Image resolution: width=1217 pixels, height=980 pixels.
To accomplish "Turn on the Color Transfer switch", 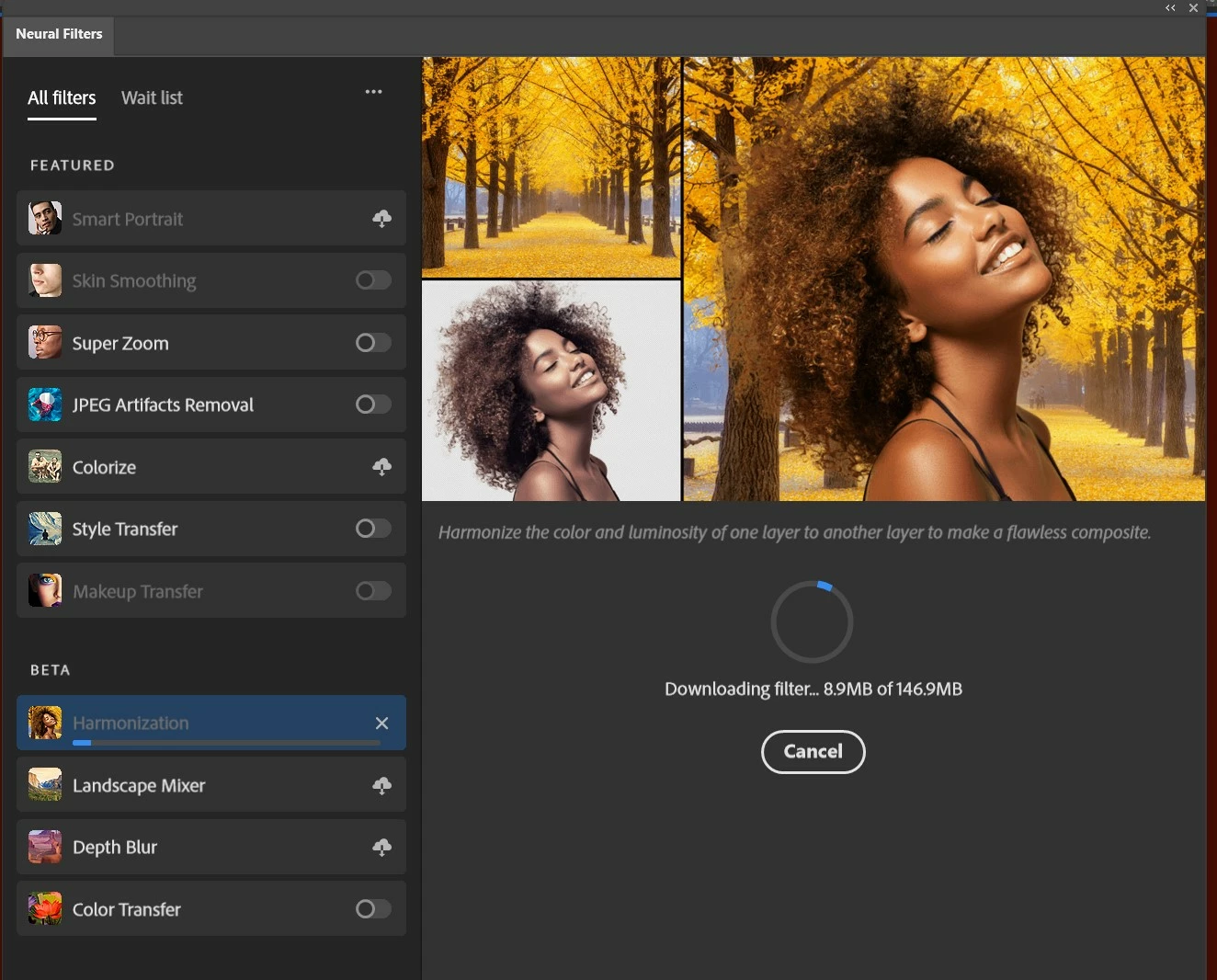I will (373, 909).
